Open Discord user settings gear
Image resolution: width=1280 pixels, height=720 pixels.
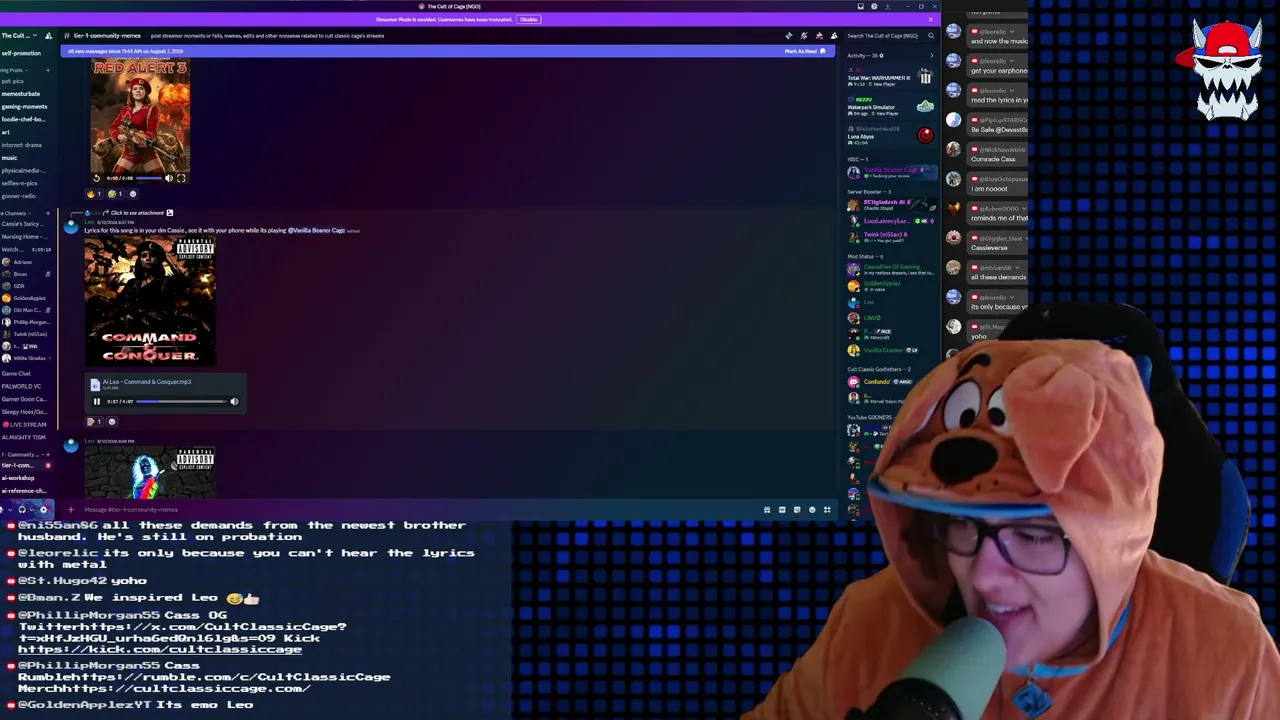(43, 510)
